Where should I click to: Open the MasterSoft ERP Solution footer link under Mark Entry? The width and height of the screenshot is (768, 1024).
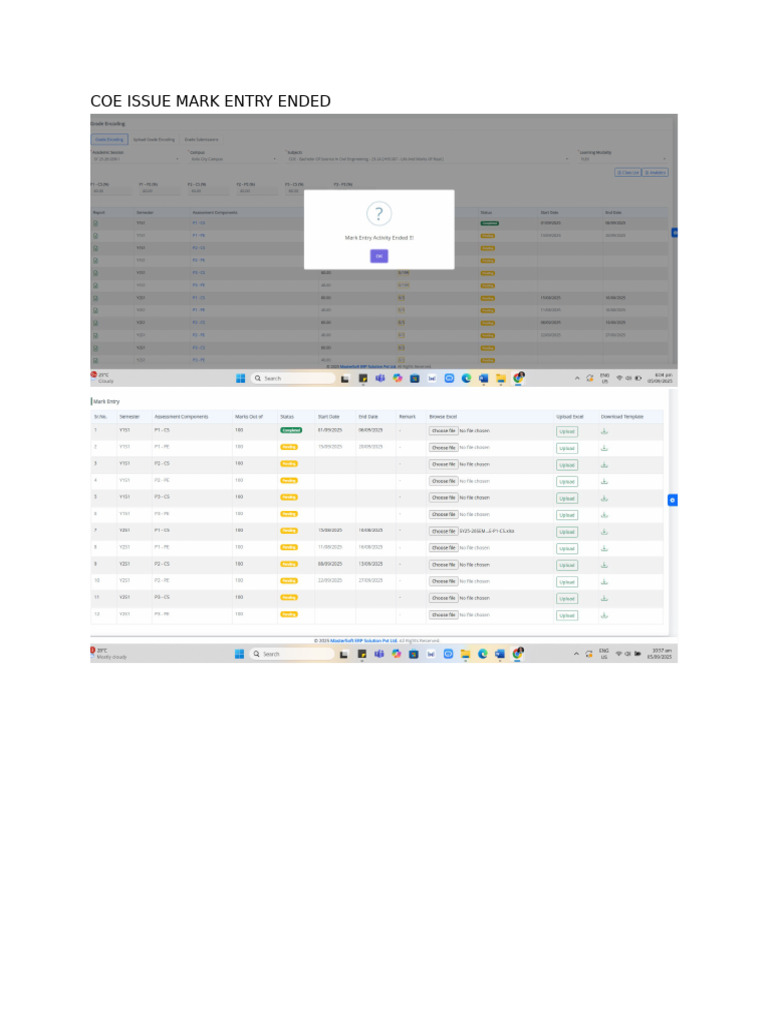tap(364, 641)
